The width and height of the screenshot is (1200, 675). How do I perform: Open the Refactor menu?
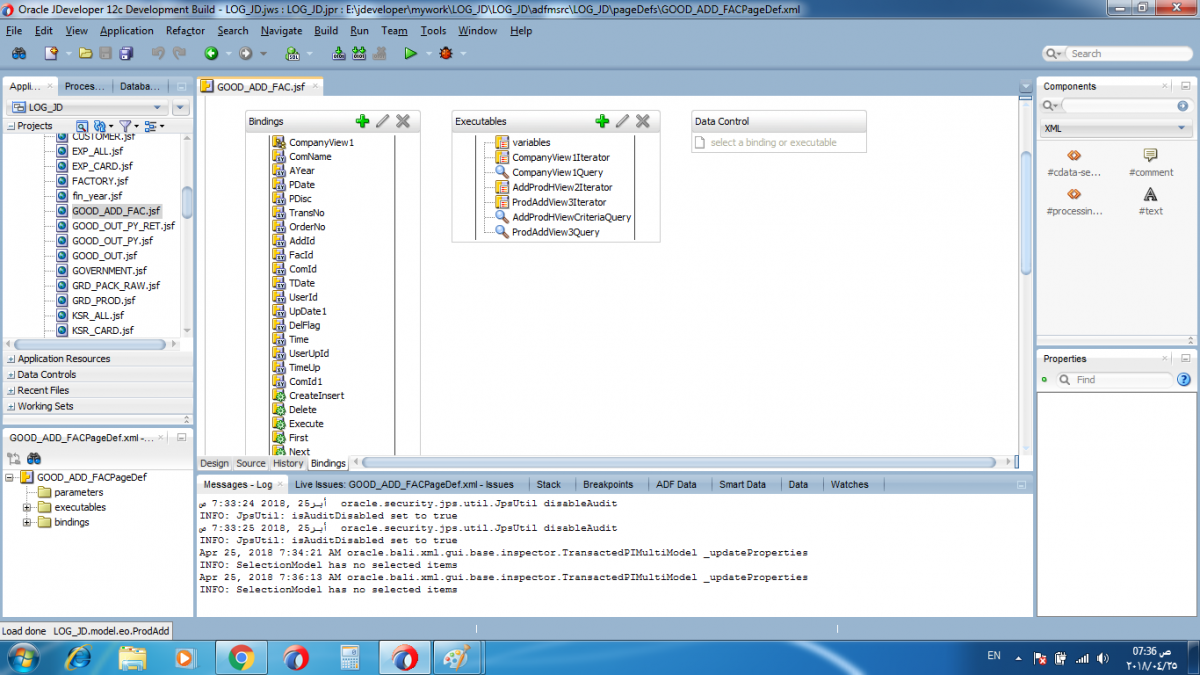click(x=185, y=31)
